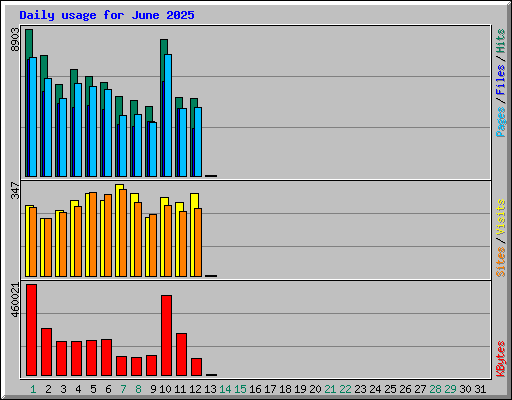This screenshot has width=512, height=400.
Task: Click the cyan Pages bar for day 12
Action: 198,142
